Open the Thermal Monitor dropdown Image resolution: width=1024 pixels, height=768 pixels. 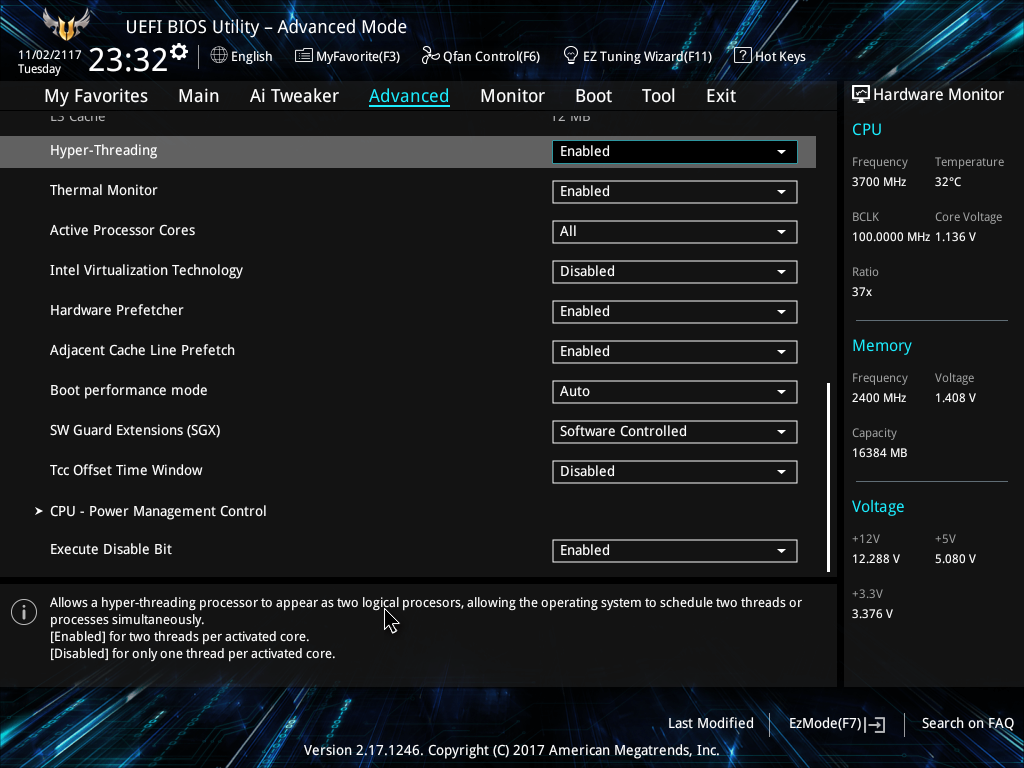(x=675, y=191)
